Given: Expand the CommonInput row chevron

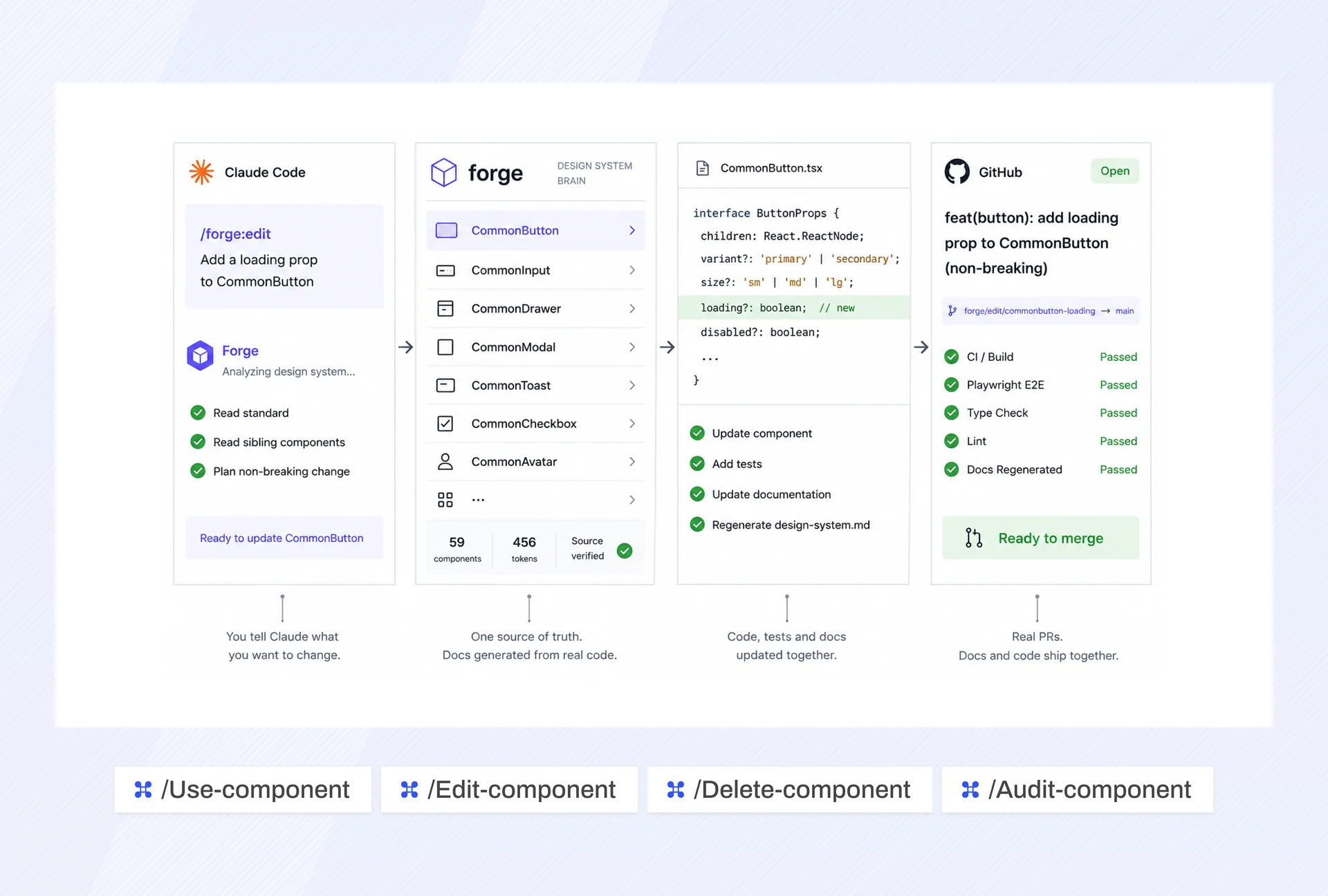Looking at the screenshot, I should tap(632, 270).
